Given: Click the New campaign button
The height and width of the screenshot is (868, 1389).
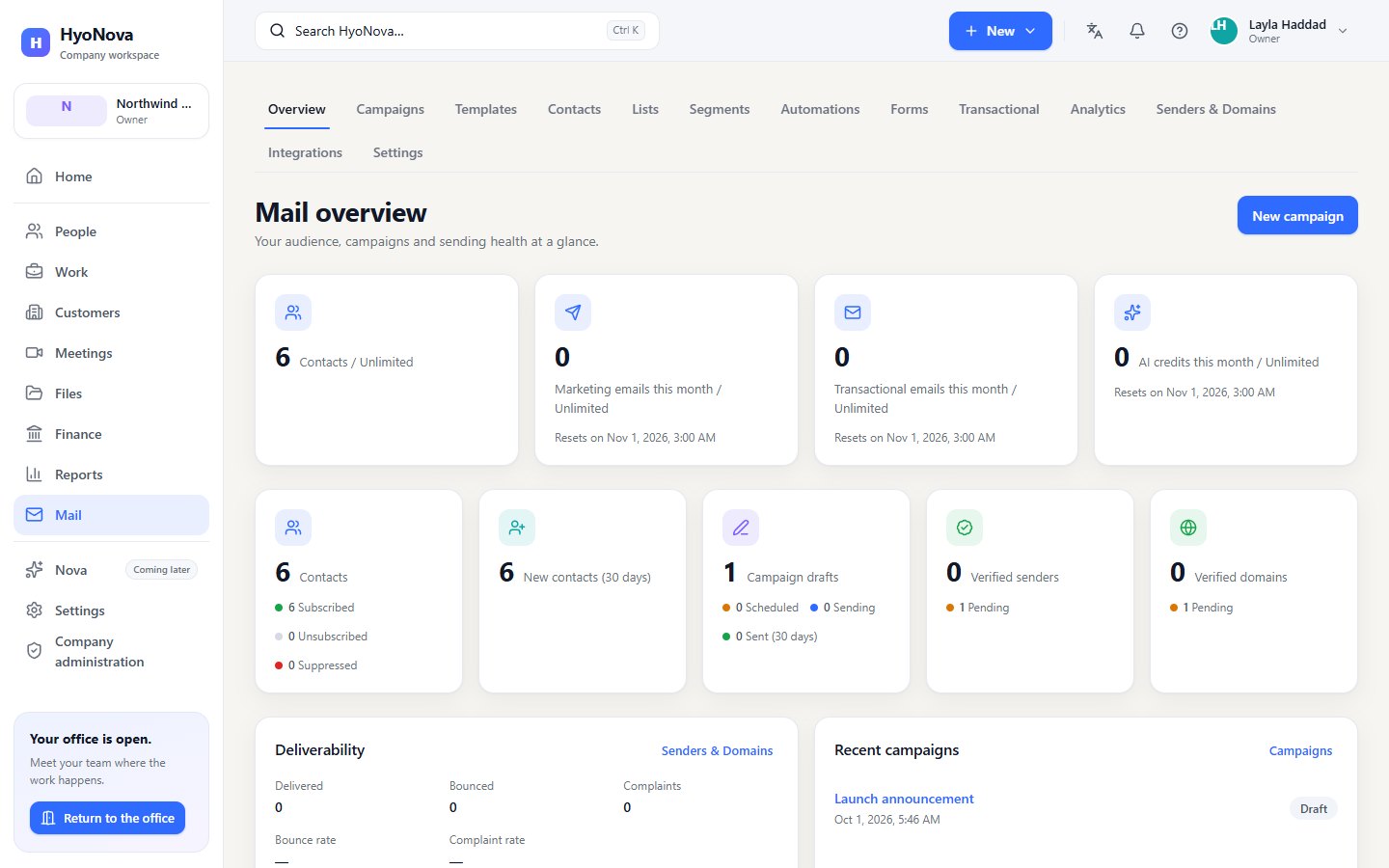Looking at the screenshot, I should 1297,216.
